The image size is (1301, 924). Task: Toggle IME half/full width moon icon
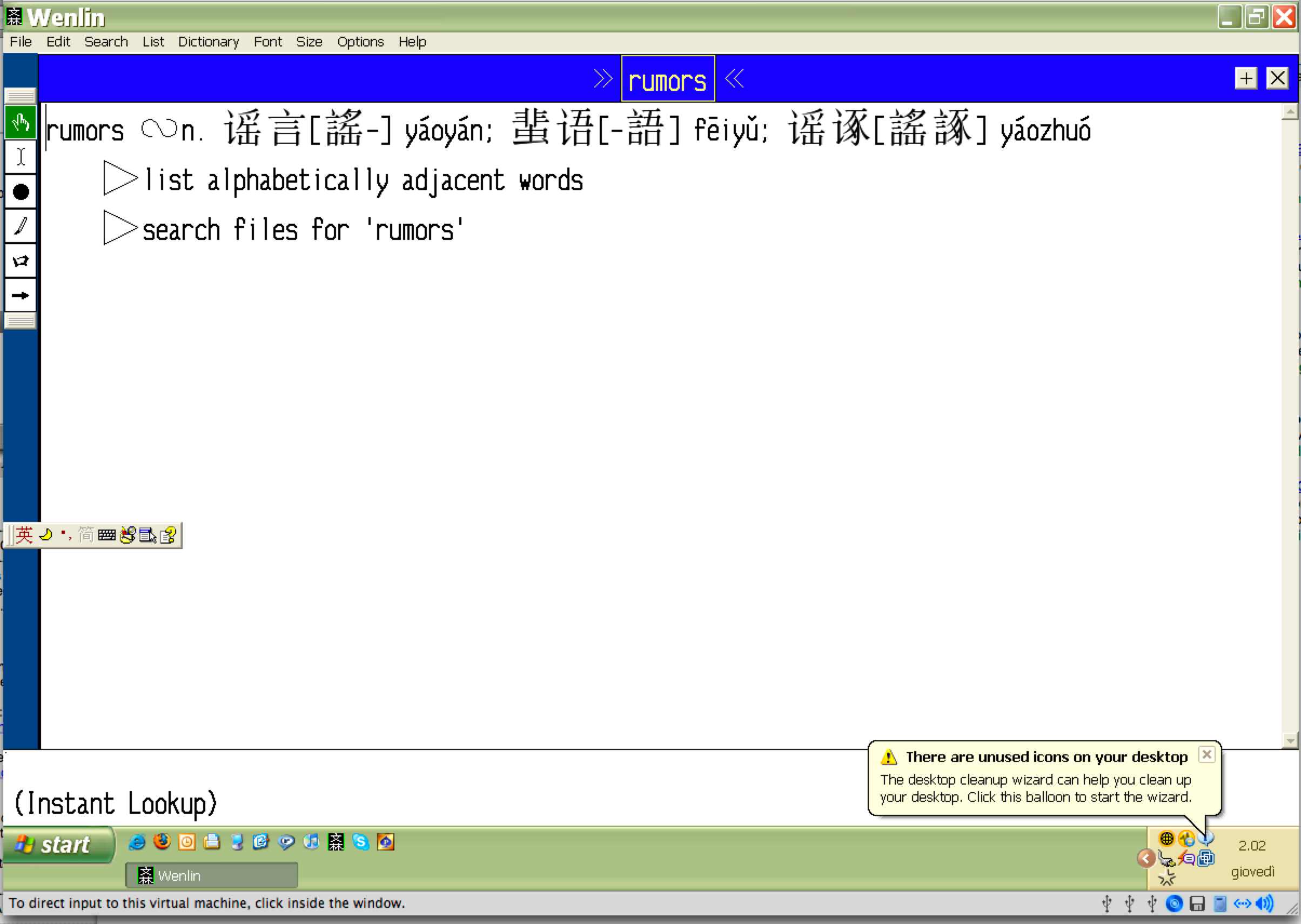pyautogui.click(x=46, y=535)
